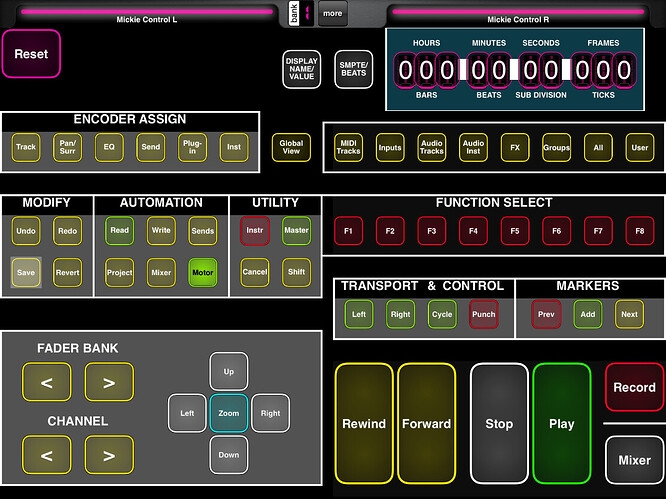Image resolution: width=666 pixels, height=499 pixels.
Task: Go to Next marker
Action: 629,314
